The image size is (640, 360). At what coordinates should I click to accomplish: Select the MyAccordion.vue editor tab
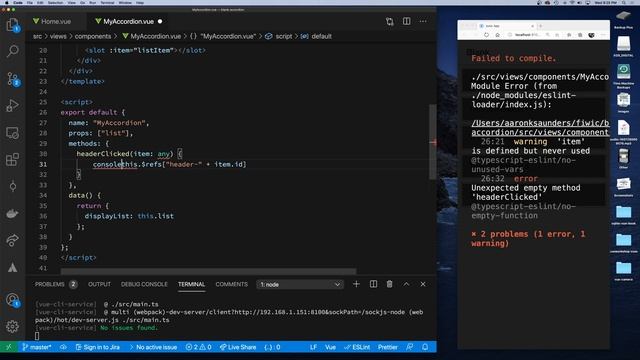pyautogui.click(x=128, y=21)
